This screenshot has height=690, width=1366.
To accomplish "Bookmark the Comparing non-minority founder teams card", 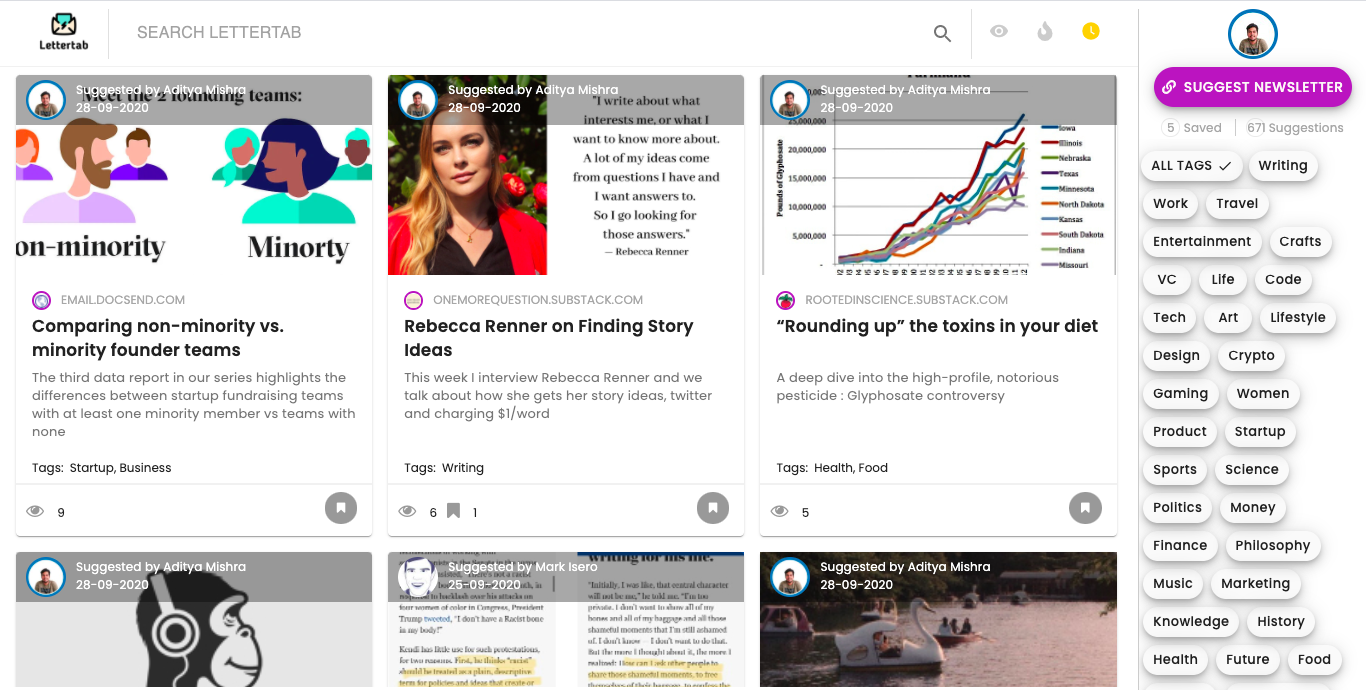I will pyautogui.click(x=341, y=508).
